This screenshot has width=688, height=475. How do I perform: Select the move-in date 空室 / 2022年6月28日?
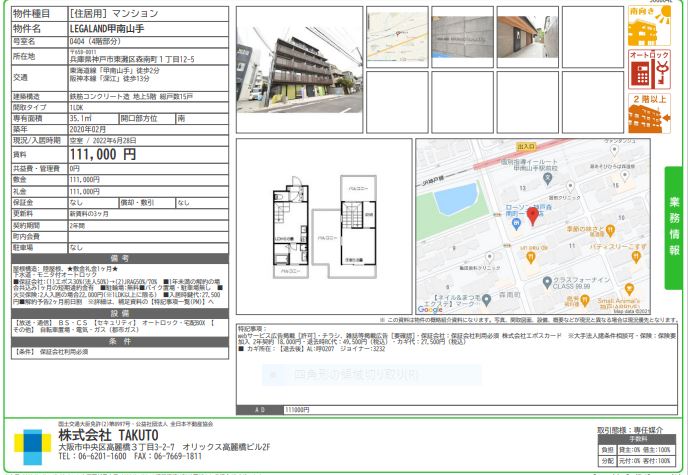(x=103, y=141)
